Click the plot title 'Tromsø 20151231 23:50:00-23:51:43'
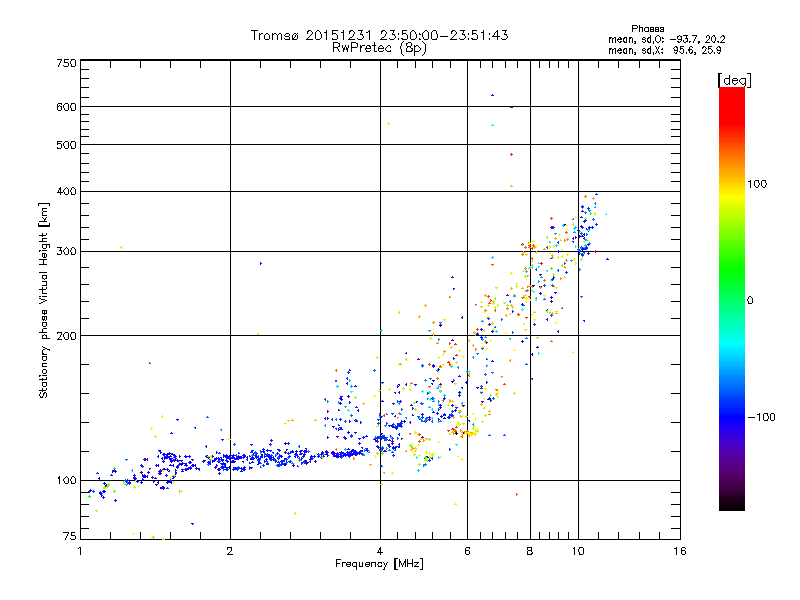This screenshot has height=600, width=800. (x=379, y=35)
